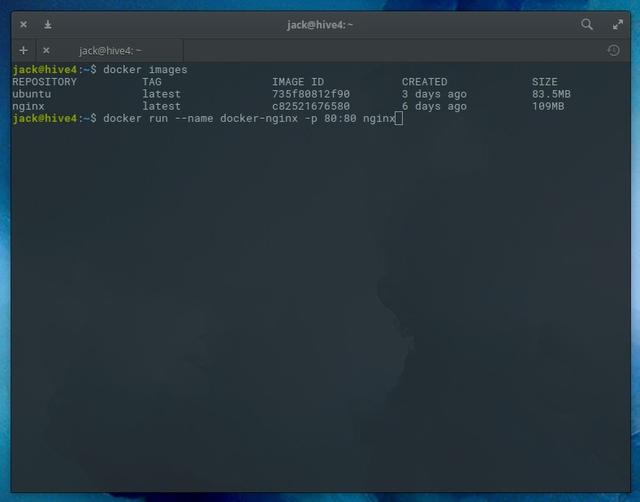Open the closed tabs history icon
This screenshot has height=502, width=640.
613,50
